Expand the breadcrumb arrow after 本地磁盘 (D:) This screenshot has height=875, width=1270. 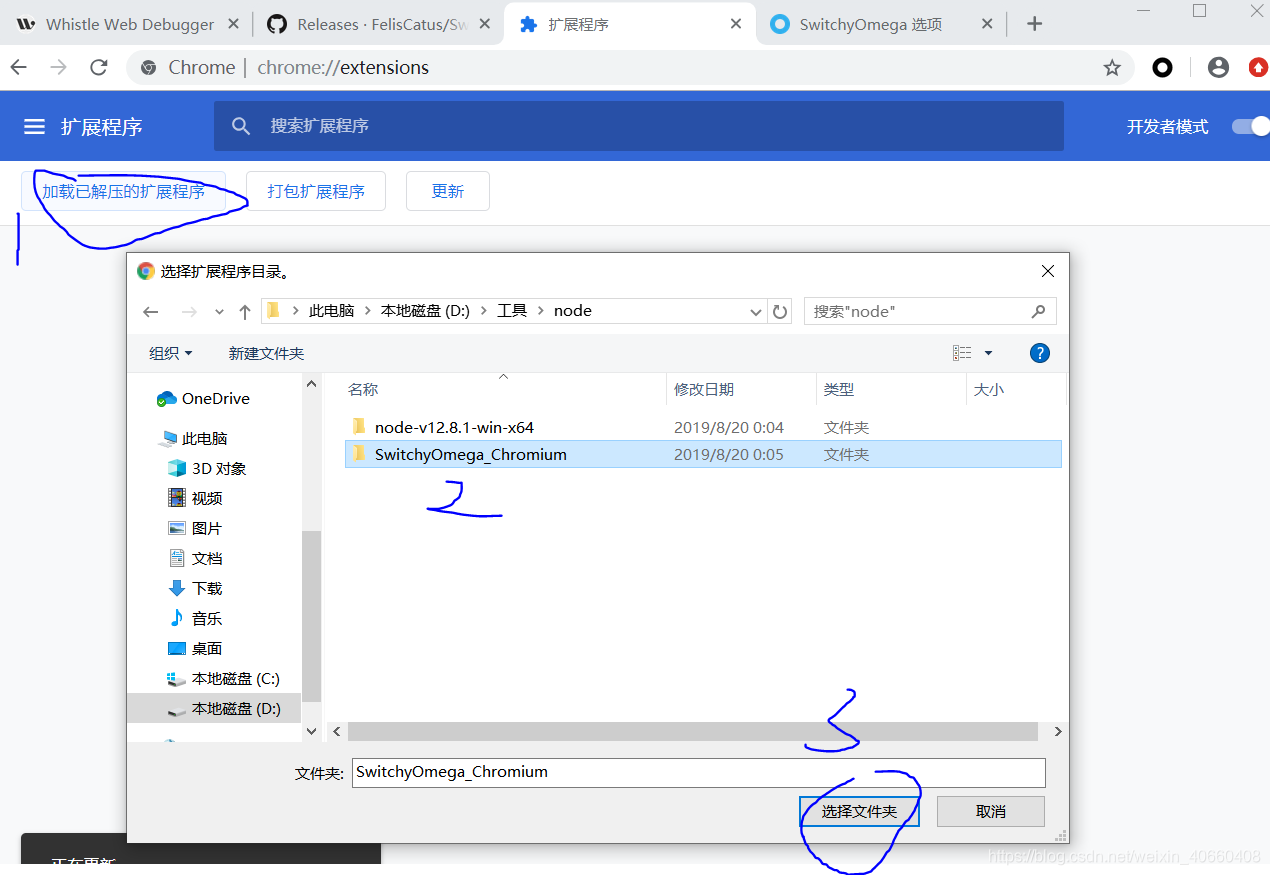(483, 311)
